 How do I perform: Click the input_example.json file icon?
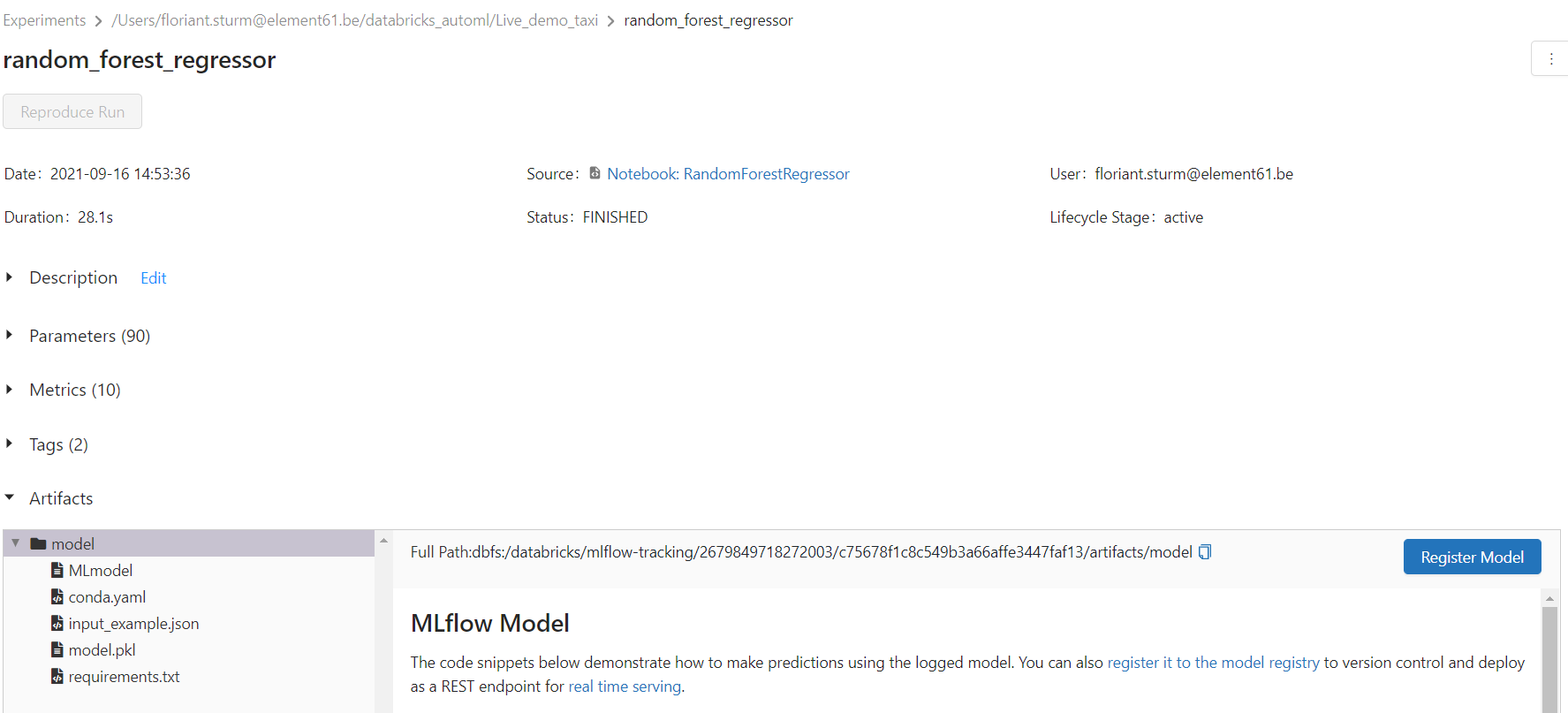(x=57, y=623)
